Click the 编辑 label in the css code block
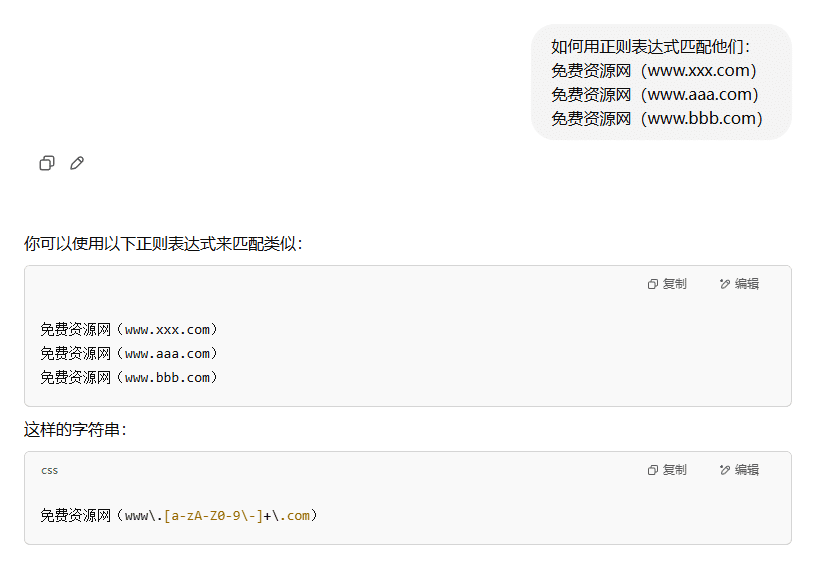Screen dimensions: 826x578 747,469
